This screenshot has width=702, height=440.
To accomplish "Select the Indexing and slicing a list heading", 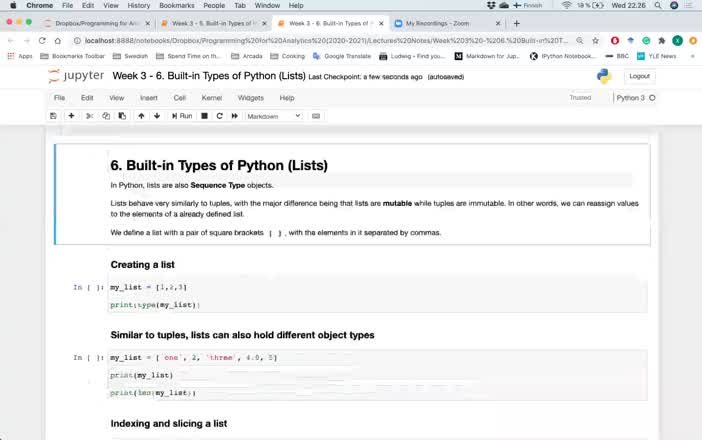I will click(x=169, y=423).
